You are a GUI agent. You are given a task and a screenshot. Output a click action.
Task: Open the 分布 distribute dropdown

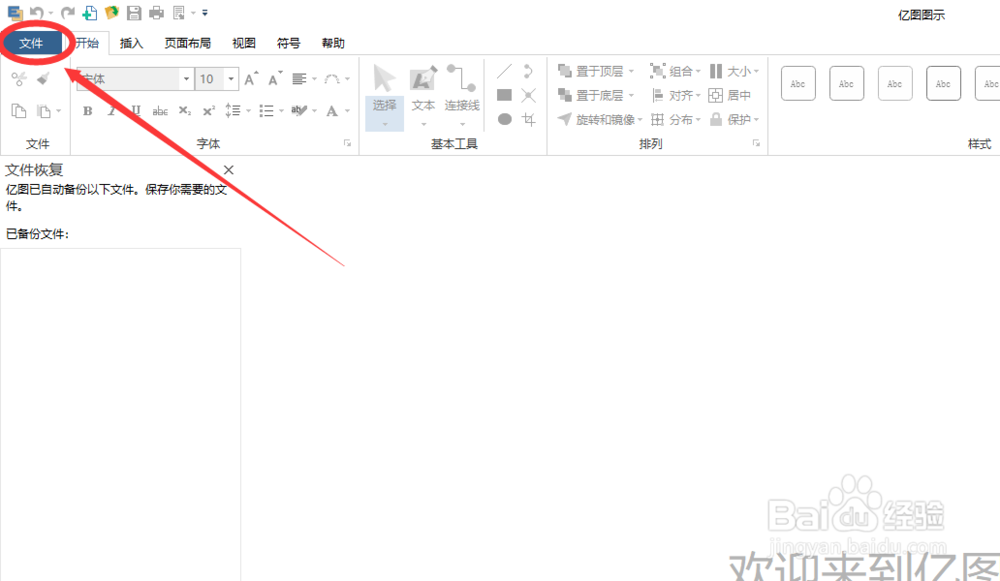coord(675,119)
